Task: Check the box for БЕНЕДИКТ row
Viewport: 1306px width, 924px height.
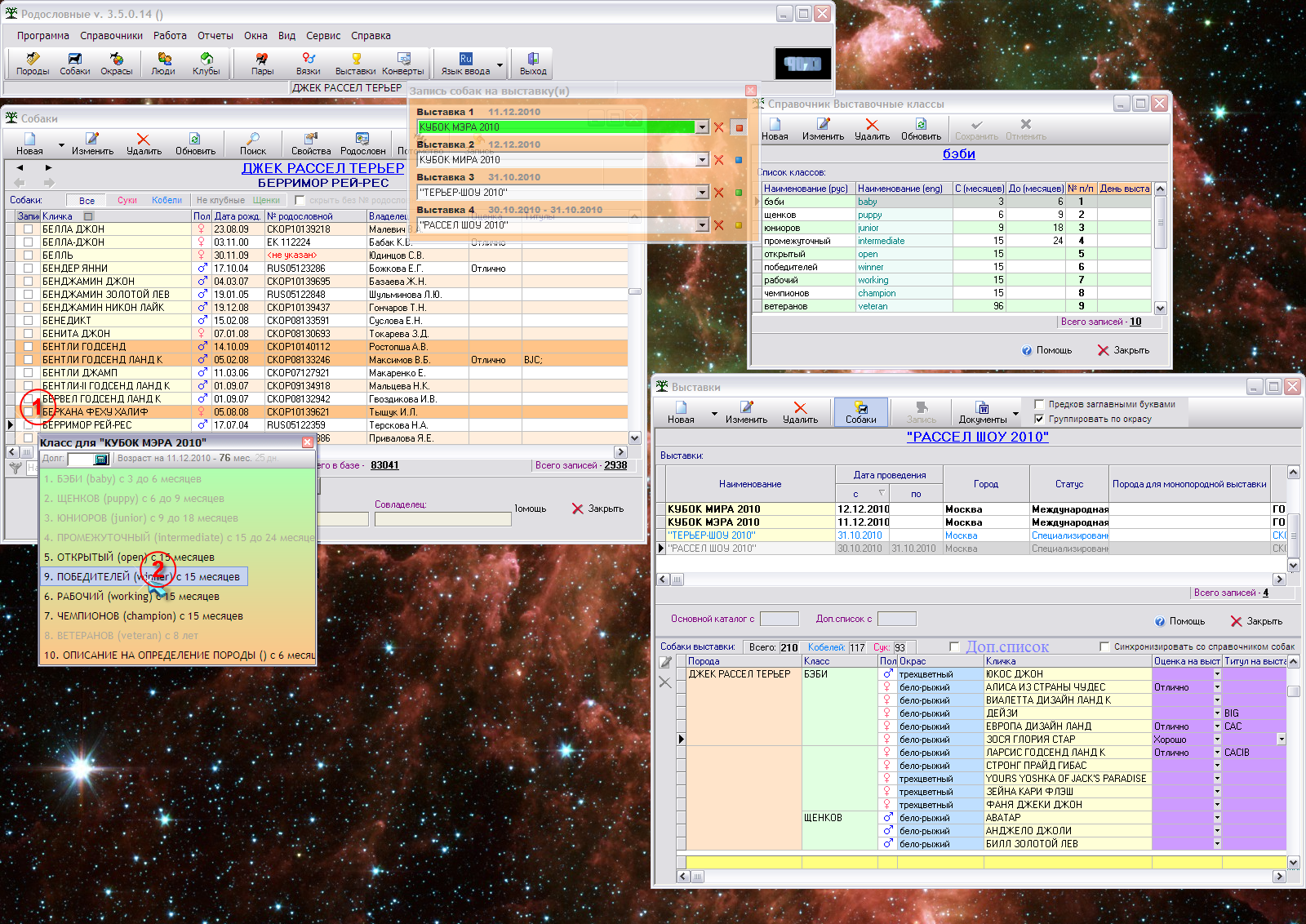Action: pyautogui.click(x=28, y=321)
